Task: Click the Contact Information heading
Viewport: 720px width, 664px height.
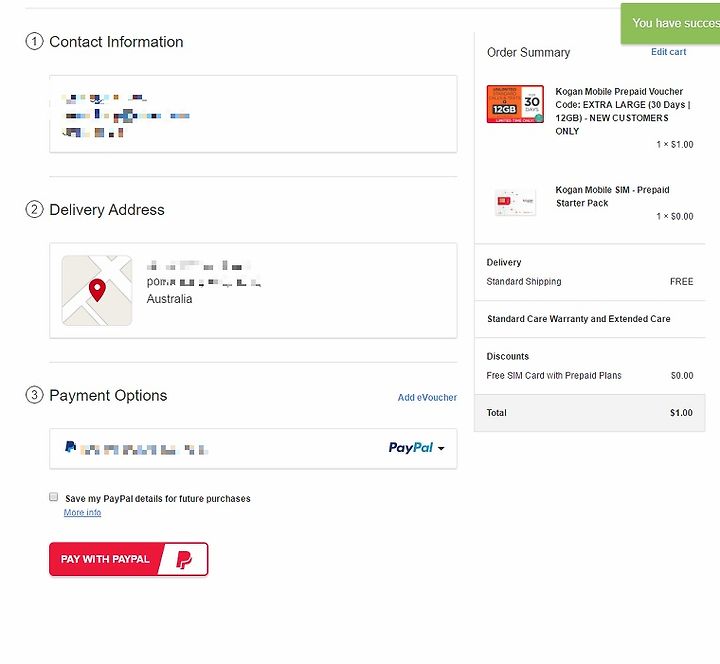Action: click(x=116, y=42)
